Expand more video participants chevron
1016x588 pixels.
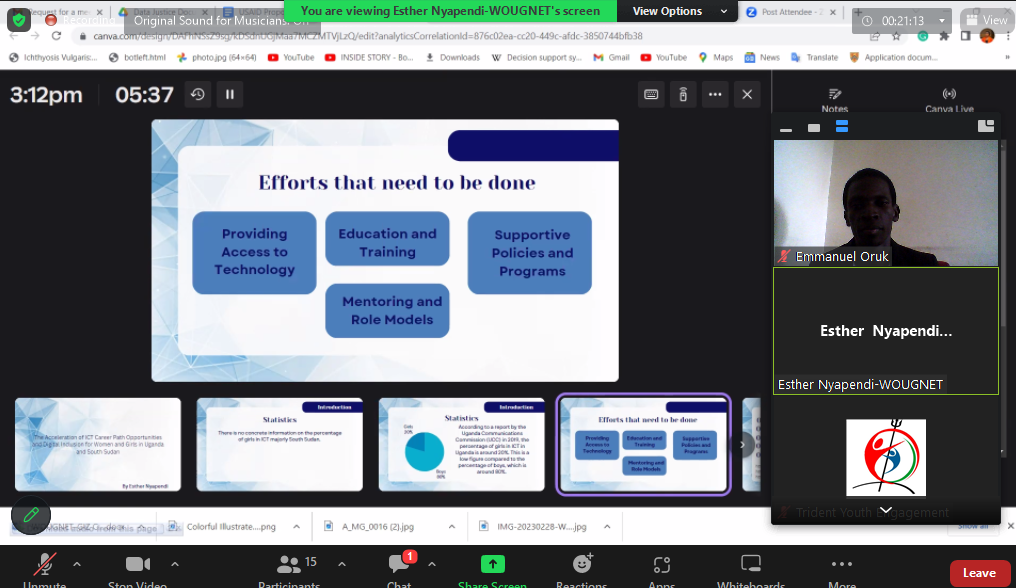pyautogui.click(x=885, y=510)
